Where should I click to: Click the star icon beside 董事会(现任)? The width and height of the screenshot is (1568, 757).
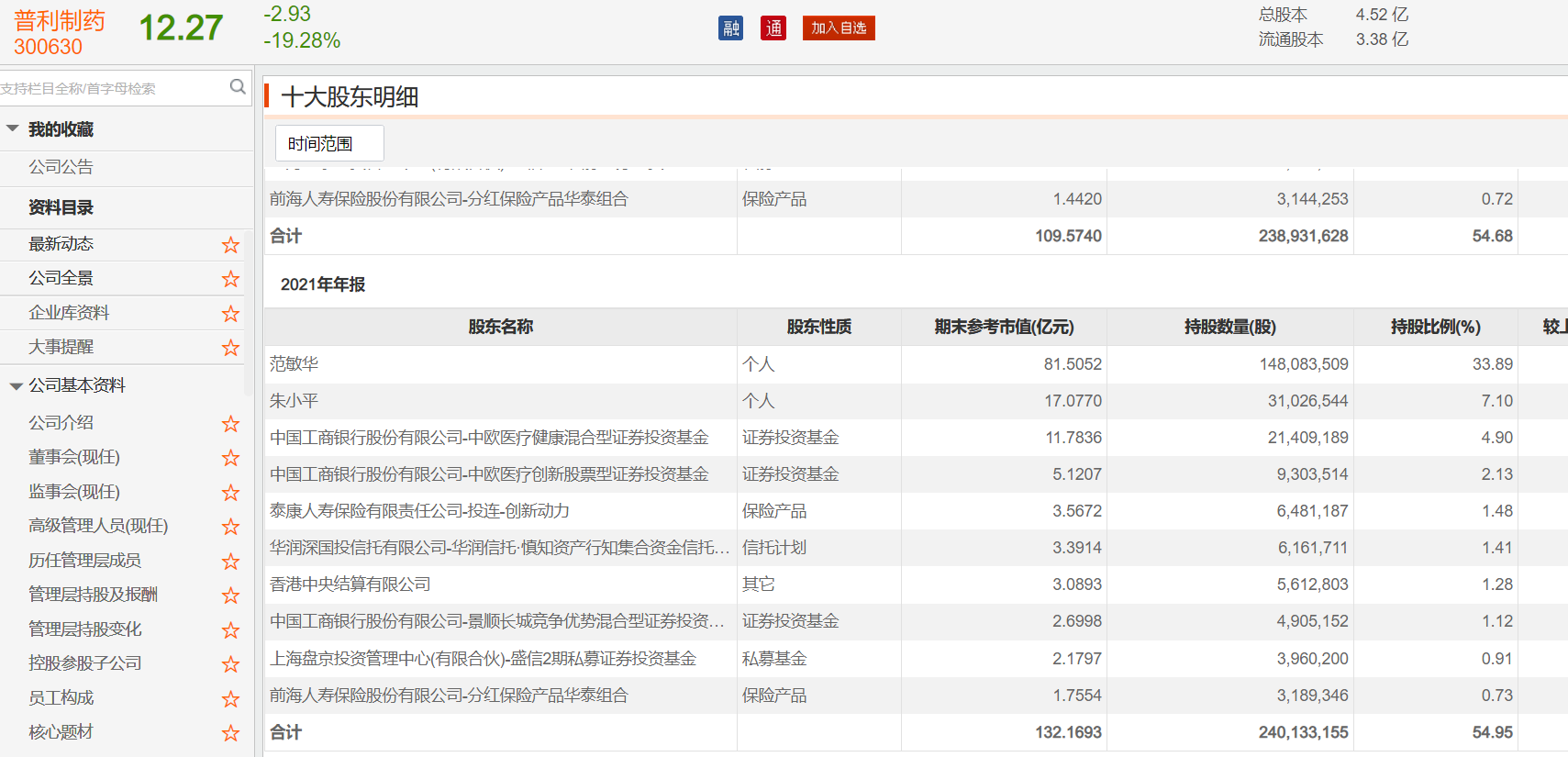[230, 458]
